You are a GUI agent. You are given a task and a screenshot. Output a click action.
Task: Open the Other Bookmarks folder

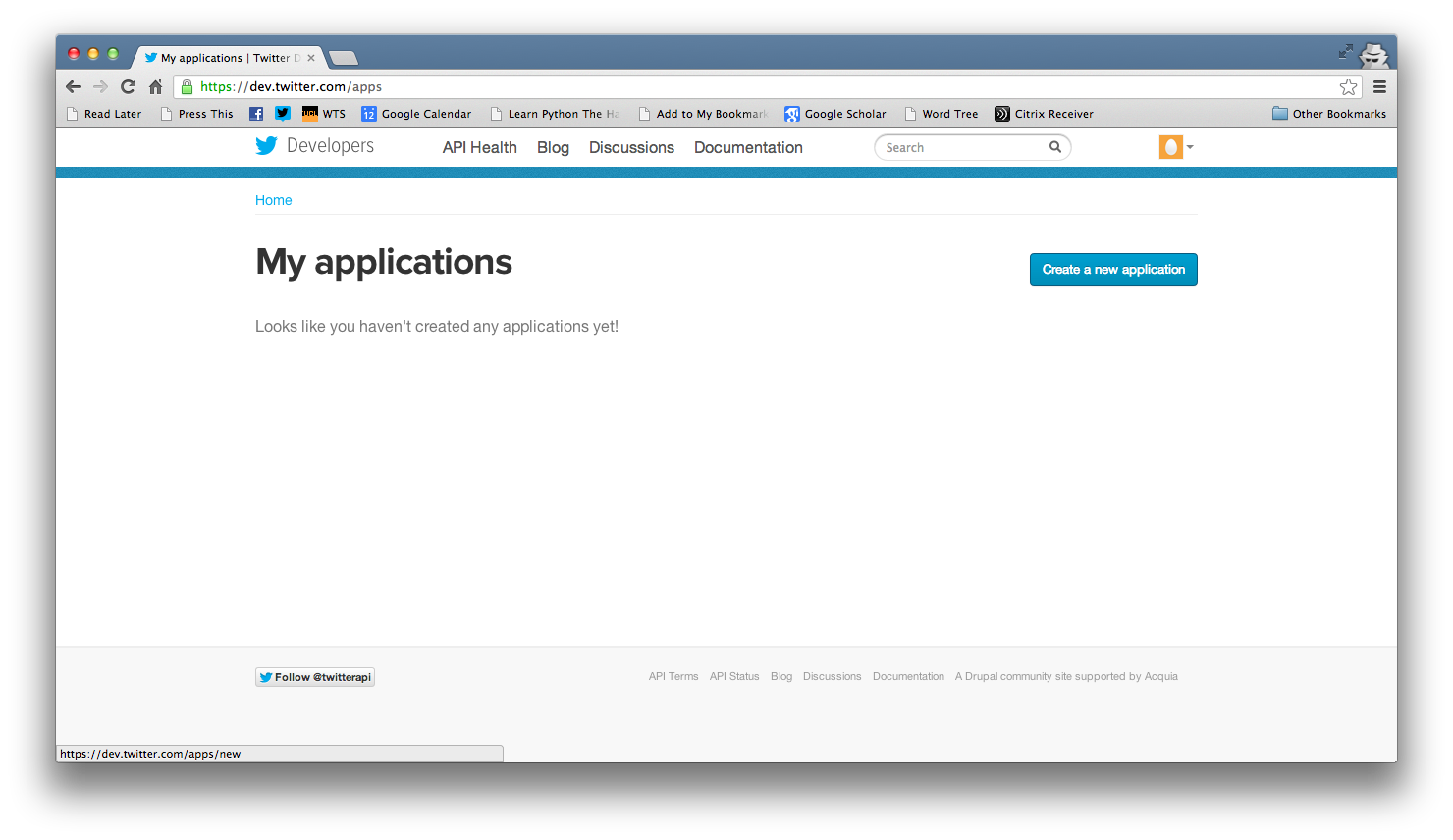(1329, 114)
